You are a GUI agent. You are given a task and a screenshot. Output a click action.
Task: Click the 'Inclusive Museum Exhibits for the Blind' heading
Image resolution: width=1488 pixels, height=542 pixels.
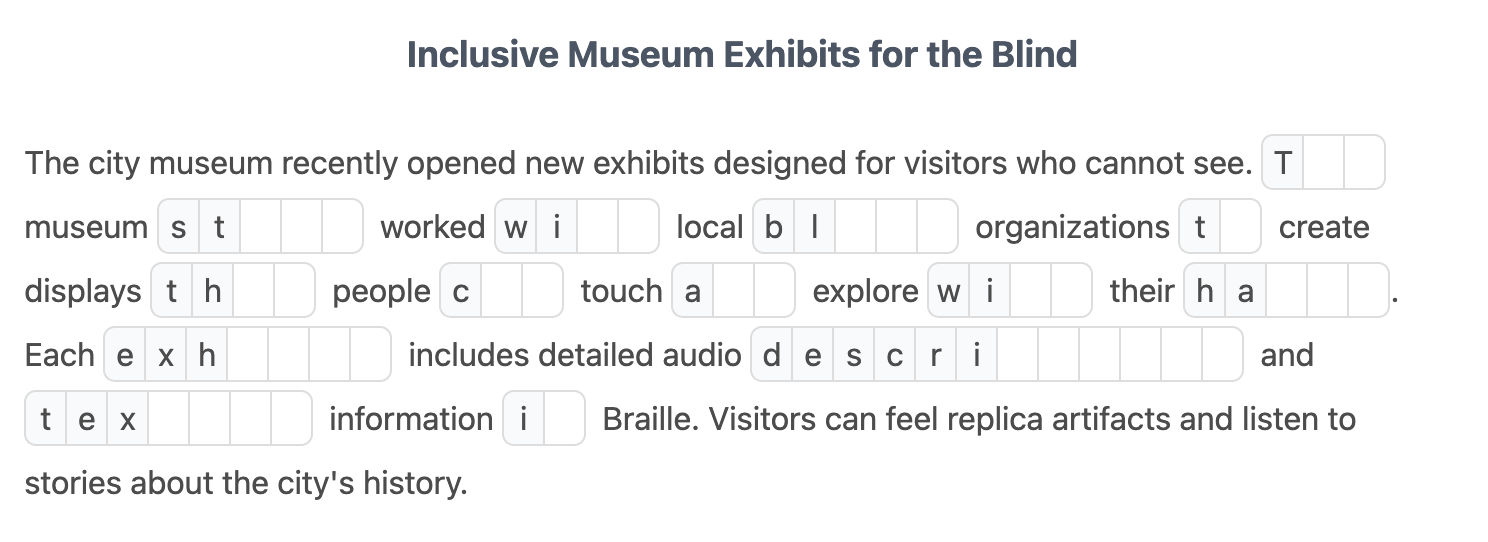coord(742,54)
